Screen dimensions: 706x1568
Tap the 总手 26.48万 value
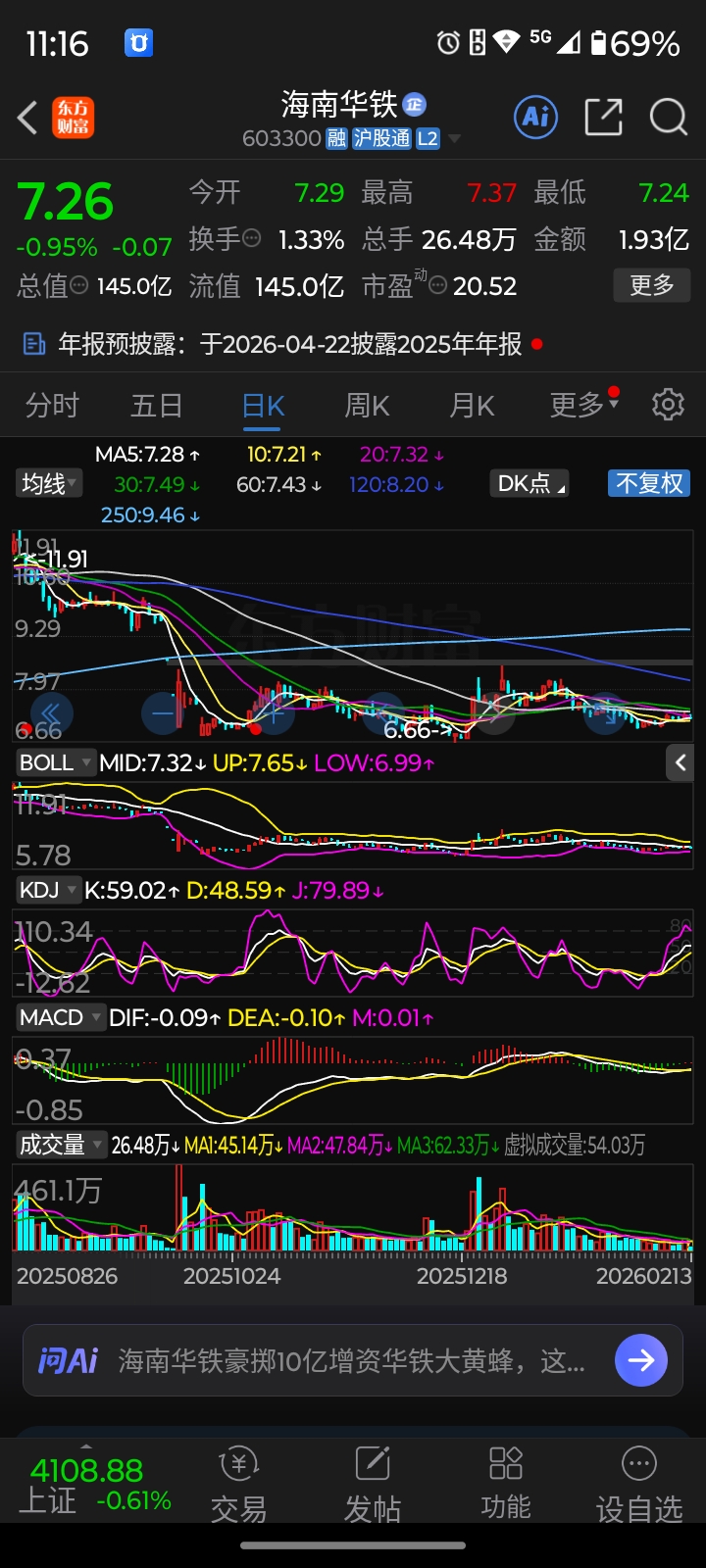pos(469,238)
